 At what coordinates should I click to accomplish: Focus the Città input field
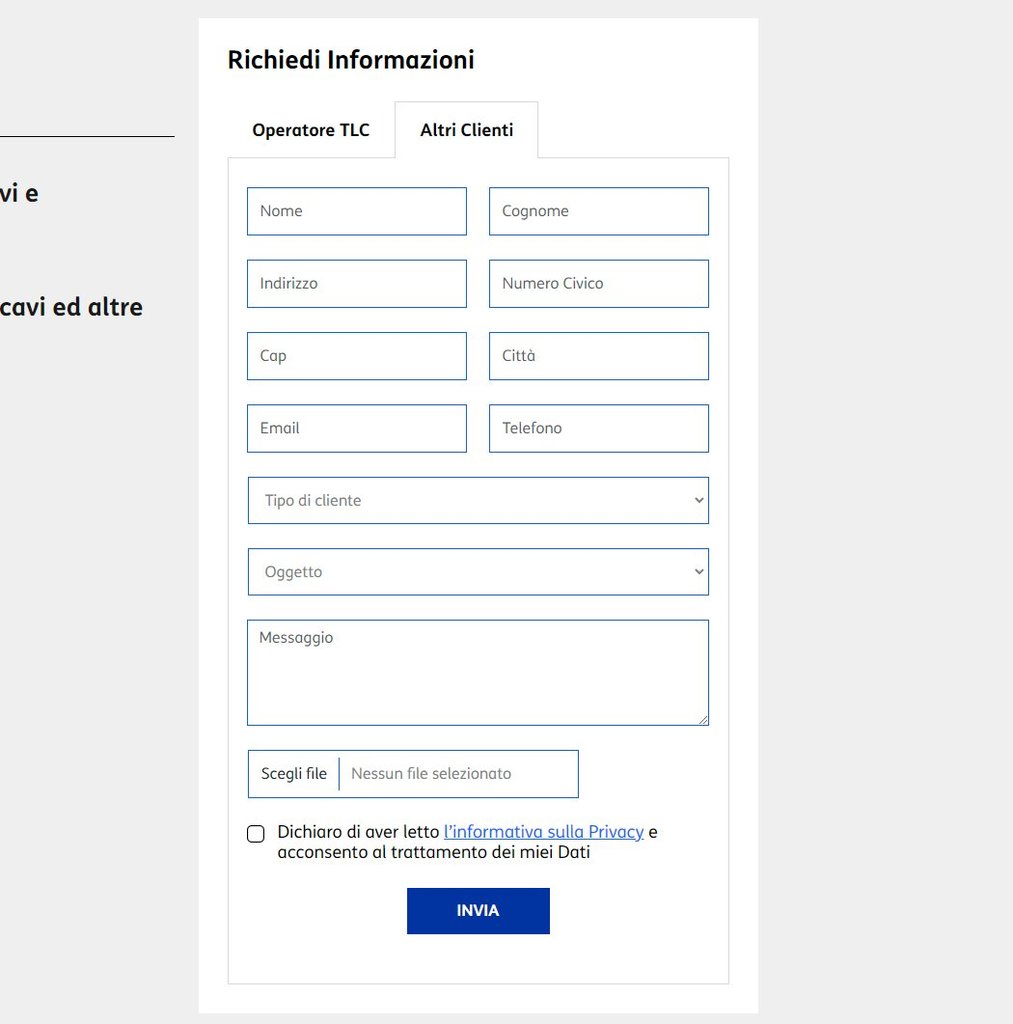598,355
